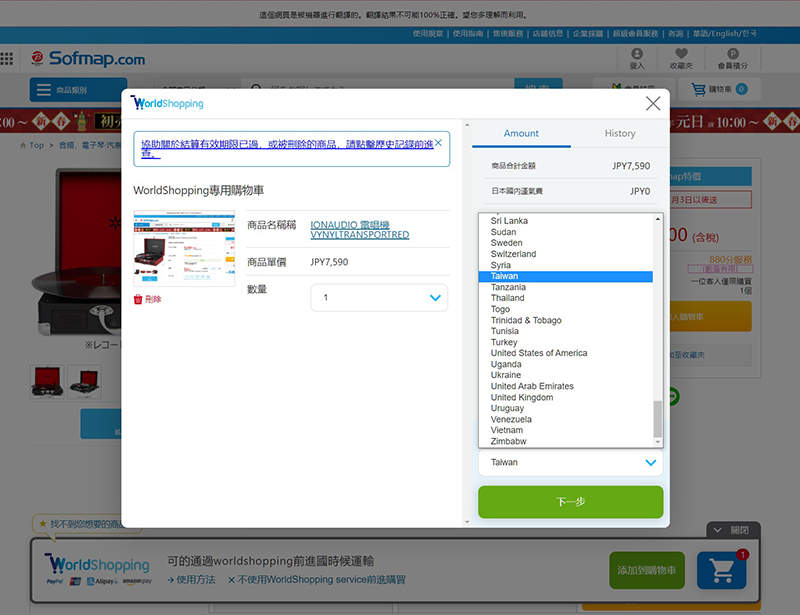Open the blue WorldShopping cart icon
Image resolution: width=800 pixels, height=615 pixels.
(721, 570)
